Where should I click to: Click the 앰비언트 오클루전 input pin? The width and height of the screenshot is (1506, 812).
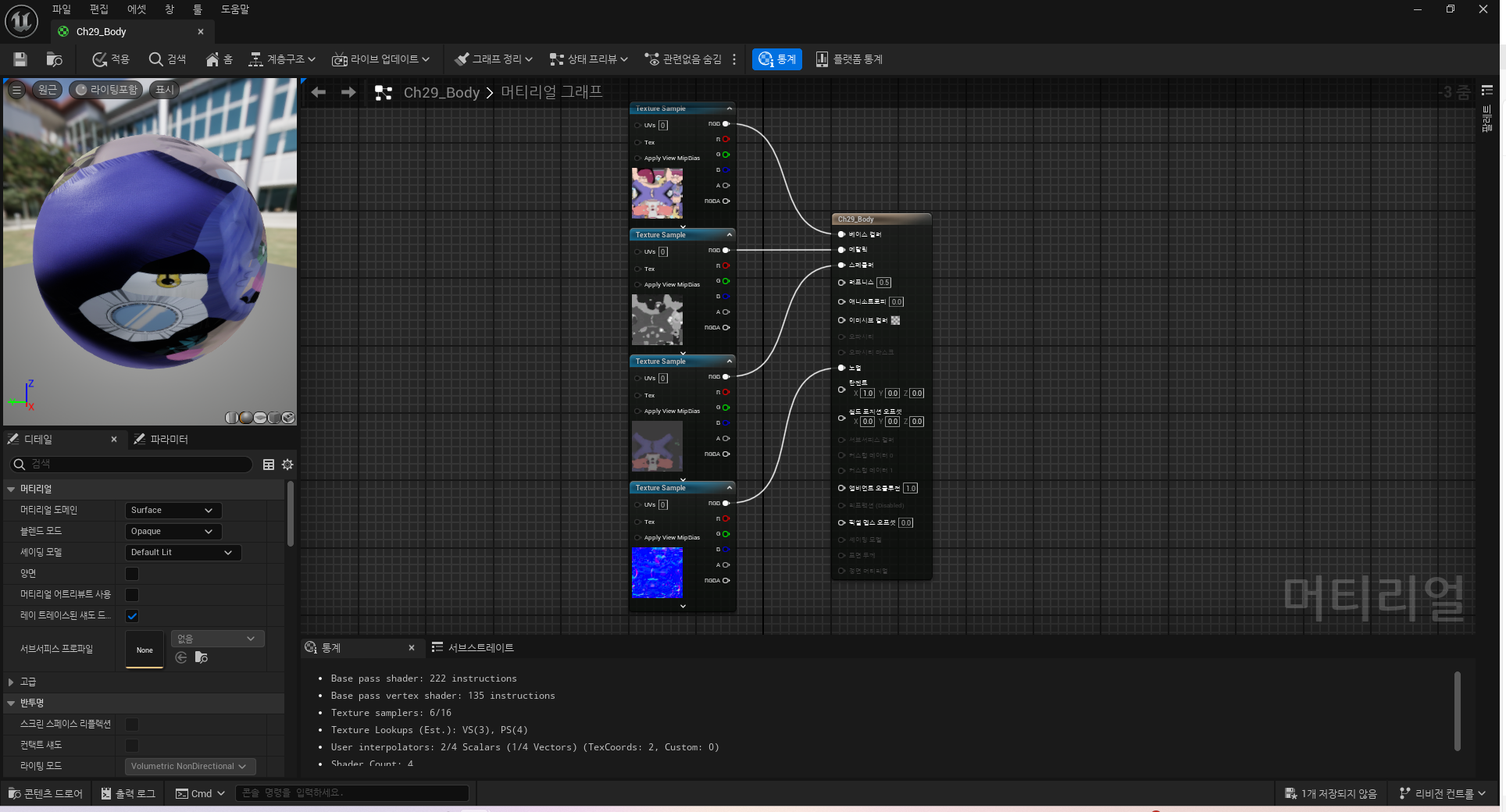(841, 488)
